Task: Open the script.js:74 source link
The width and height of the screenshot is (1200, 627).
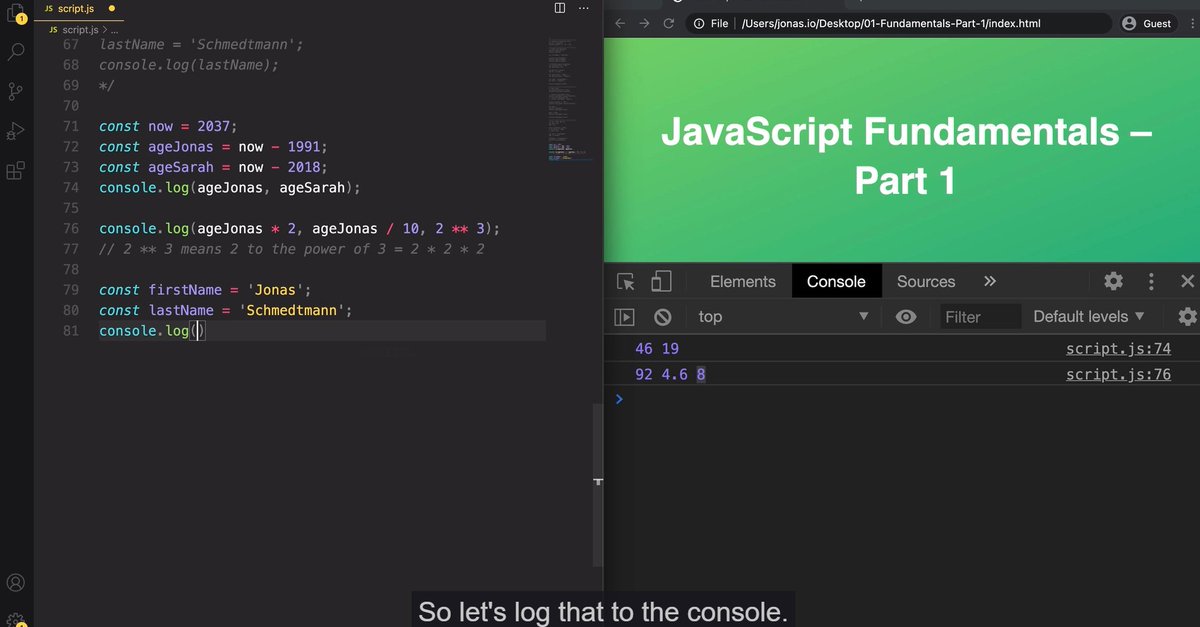Action: coord(1118,349)
